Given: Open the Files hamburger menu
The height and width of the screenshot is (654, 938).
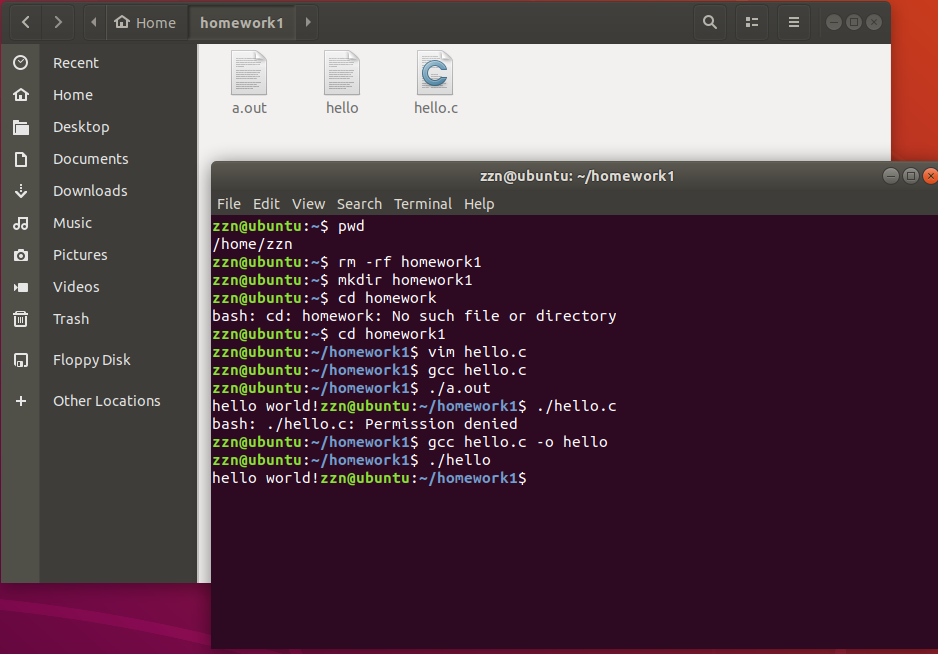Looking at the screenshot, I should point(794,22).
